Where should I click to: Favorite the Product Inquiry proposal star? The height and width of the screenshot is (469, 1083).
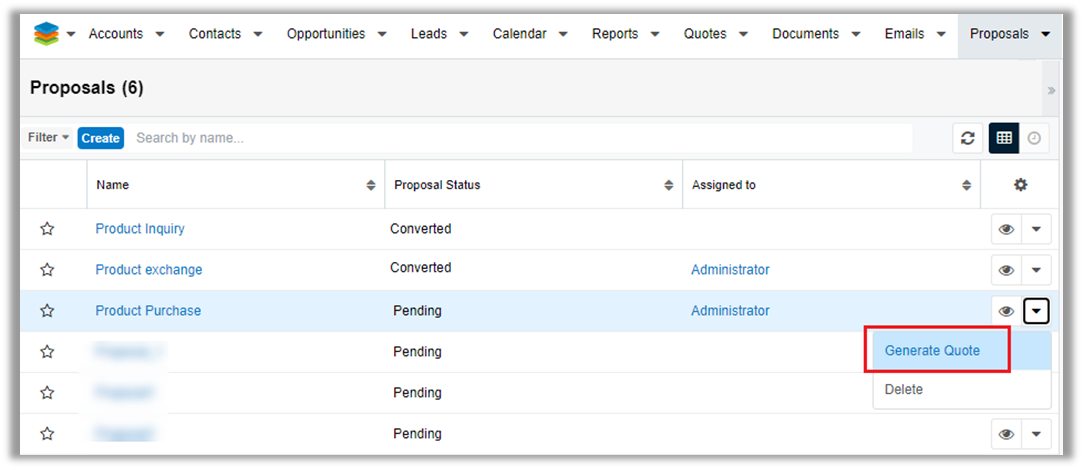pos(47,229)
